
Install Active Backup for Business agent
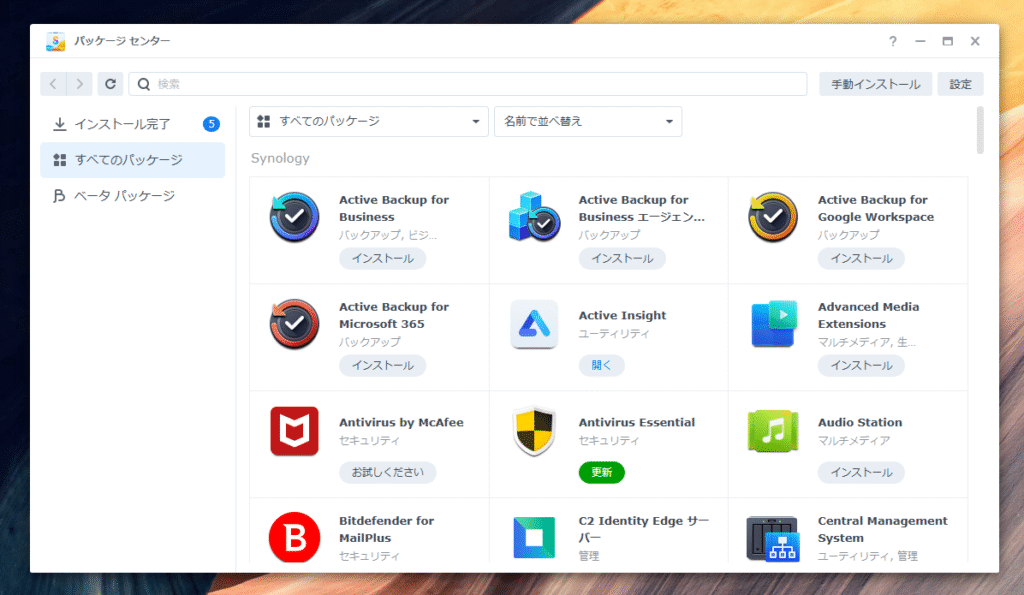[622, 259]
